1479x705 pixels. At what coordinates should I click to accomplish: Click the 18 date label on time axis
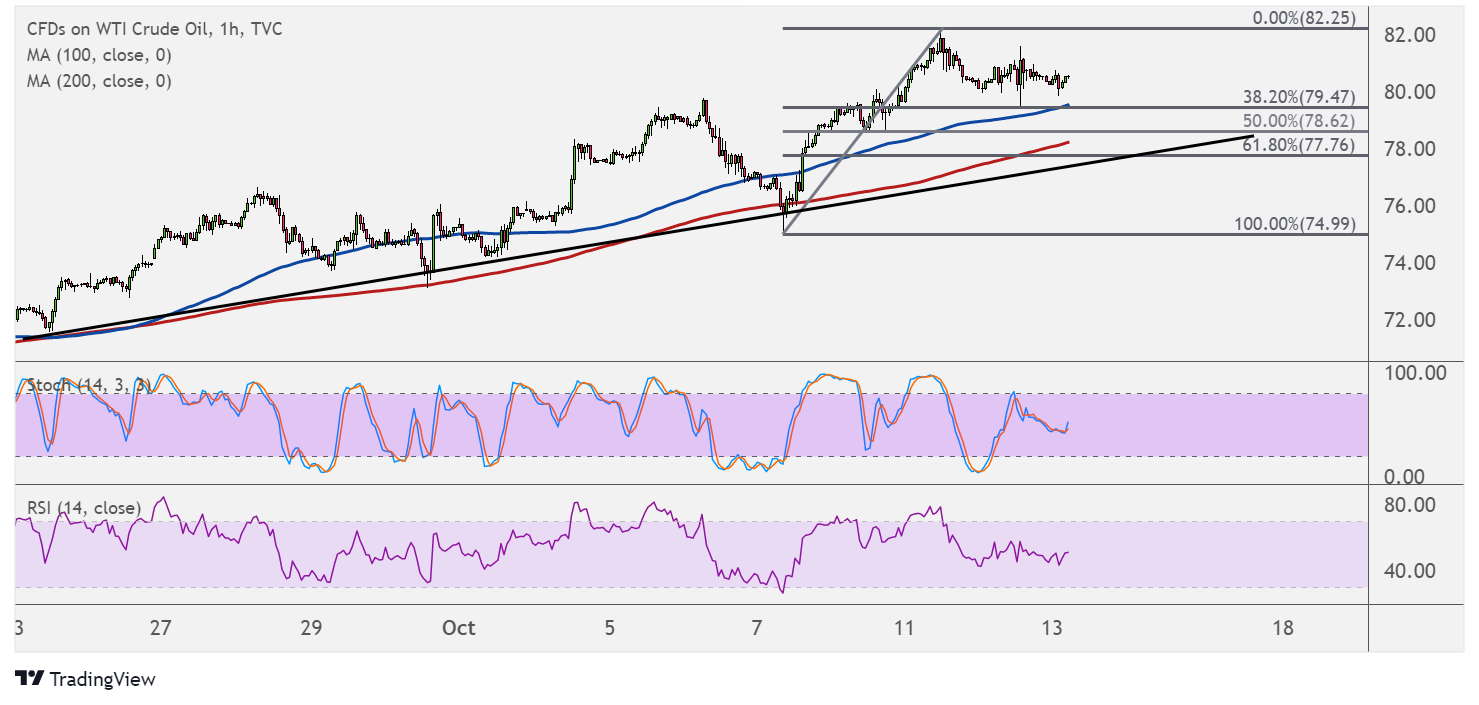point(1283,629)
